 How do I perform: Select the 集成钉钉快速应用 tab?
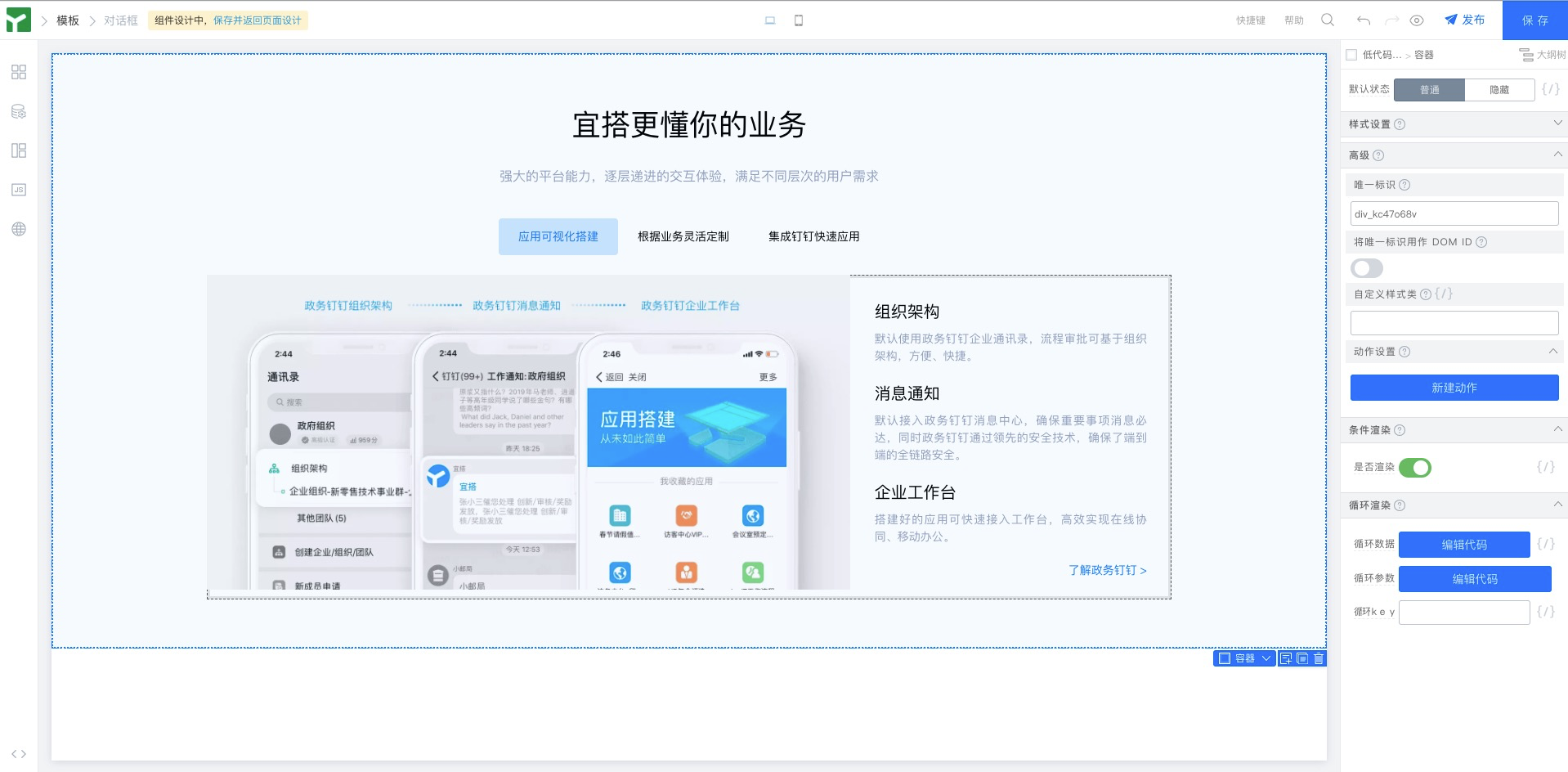(x=814, y=236)
